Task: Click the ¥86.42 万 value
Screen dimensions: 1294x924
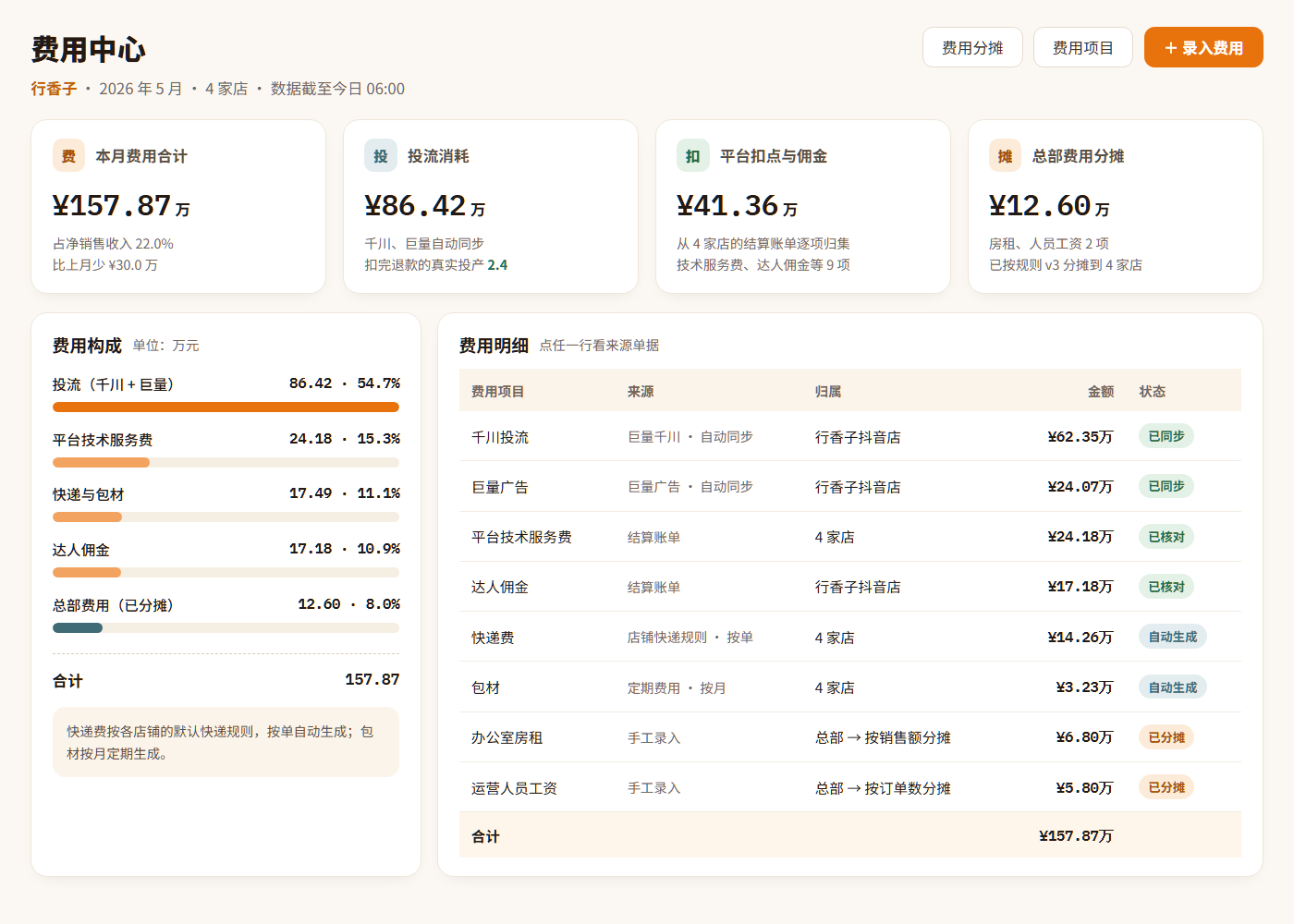Action: 425,206
